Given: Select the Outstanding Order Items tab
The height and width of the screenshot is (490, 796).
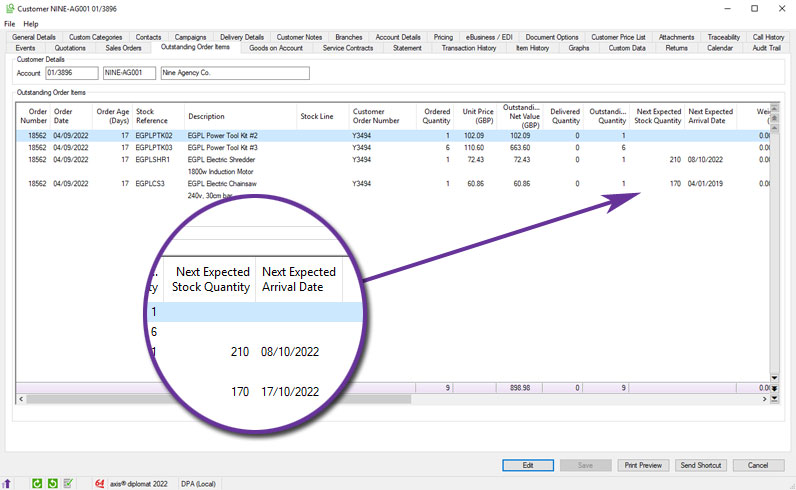Looking at the screenshot, I should click(x=195, y=47).
